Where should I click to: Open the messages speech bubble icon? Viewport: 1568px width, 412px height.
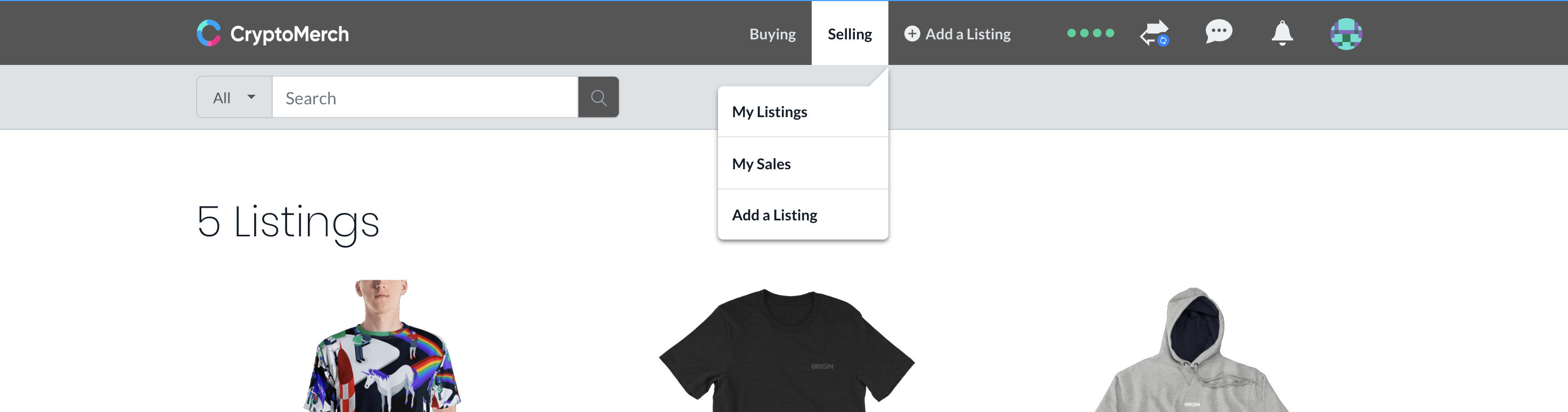1219,31
